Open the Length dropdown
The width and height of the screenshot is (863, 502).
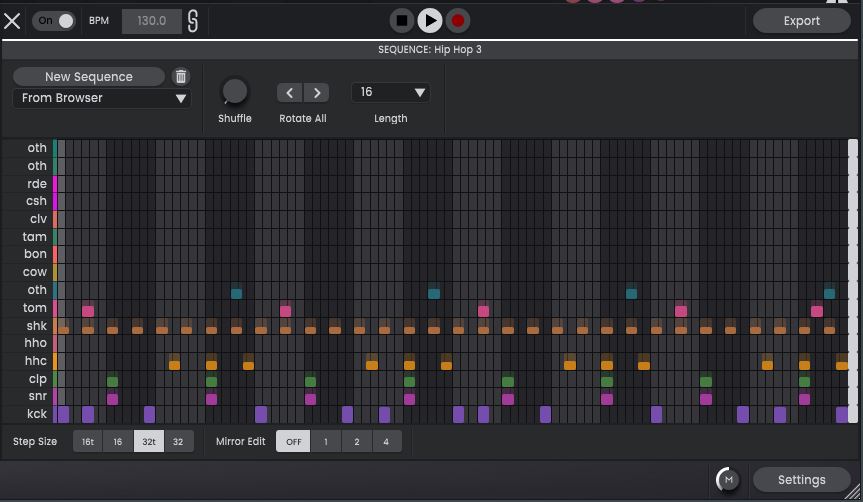pyautogui.click(x=390, y=92)
